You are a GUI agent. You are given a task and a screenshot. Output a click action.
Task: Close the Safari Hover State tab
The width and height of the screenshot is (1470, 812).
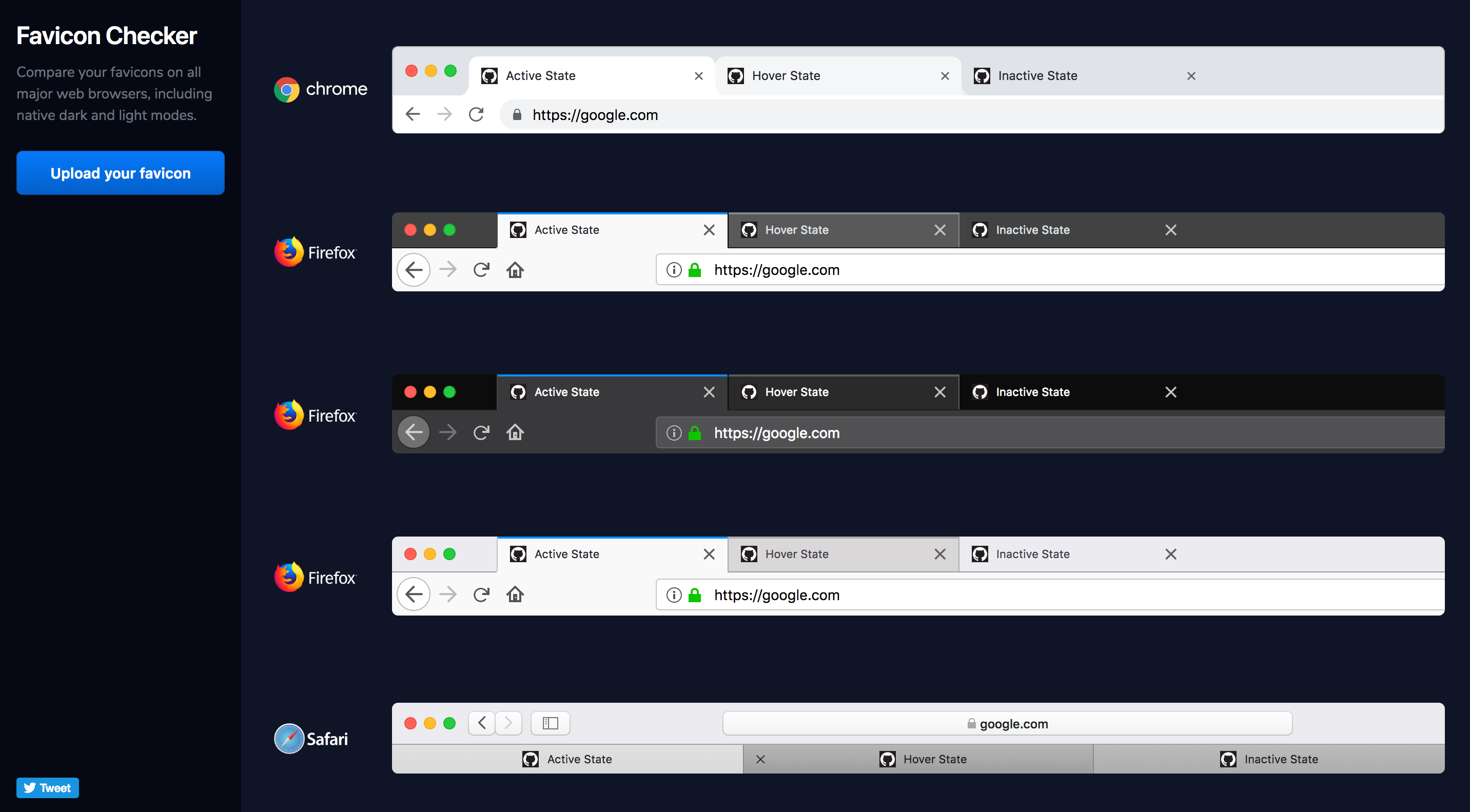[x=760, y=759]
